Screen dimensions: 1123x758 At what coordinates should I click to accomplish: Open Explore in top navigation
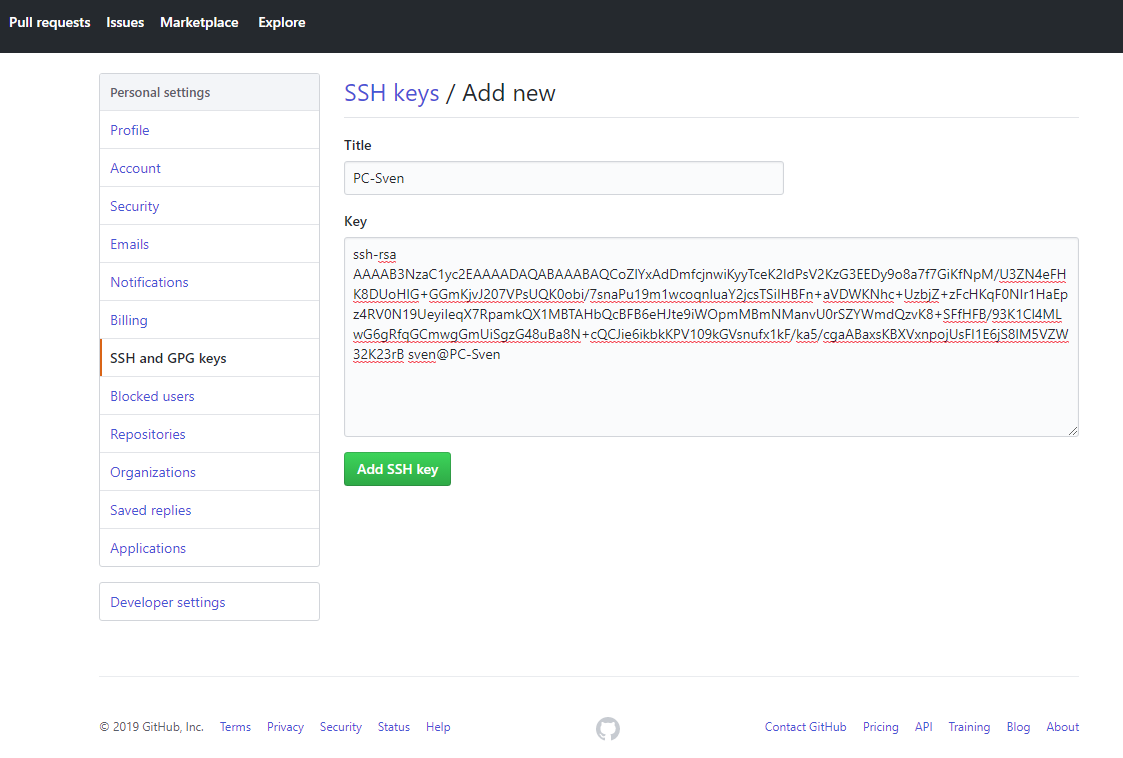[281, 22]
